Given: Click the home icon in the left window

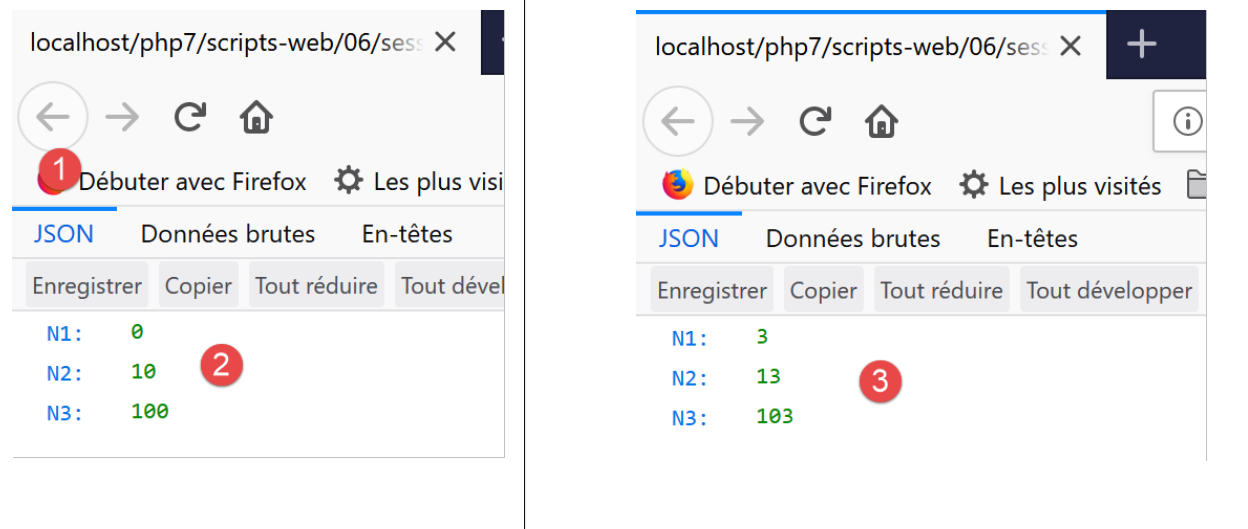Looking at the screenshot, I should point(257,118).
